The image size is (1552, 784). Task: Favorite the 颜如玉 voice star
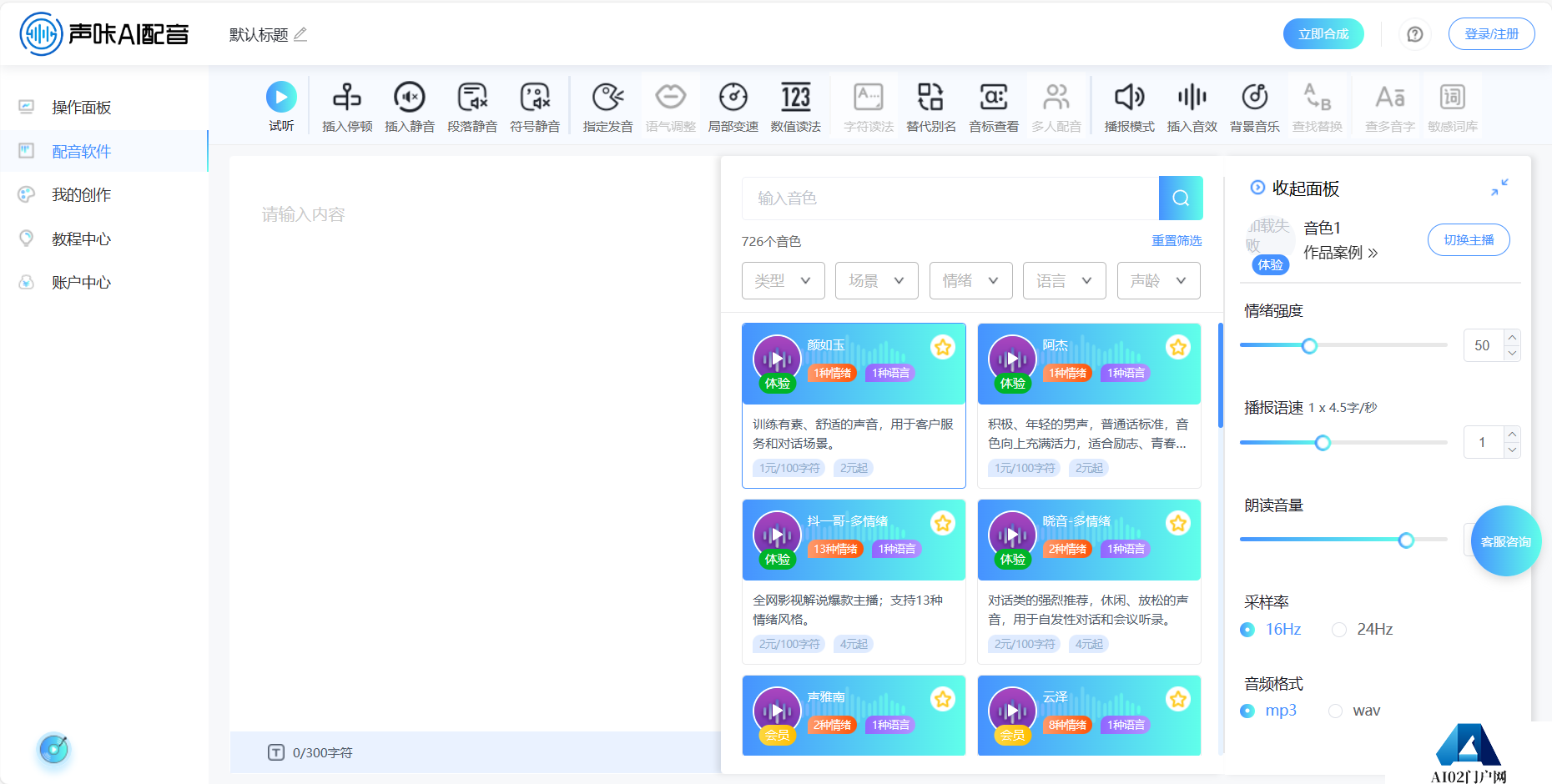click(x=943, y=347)
